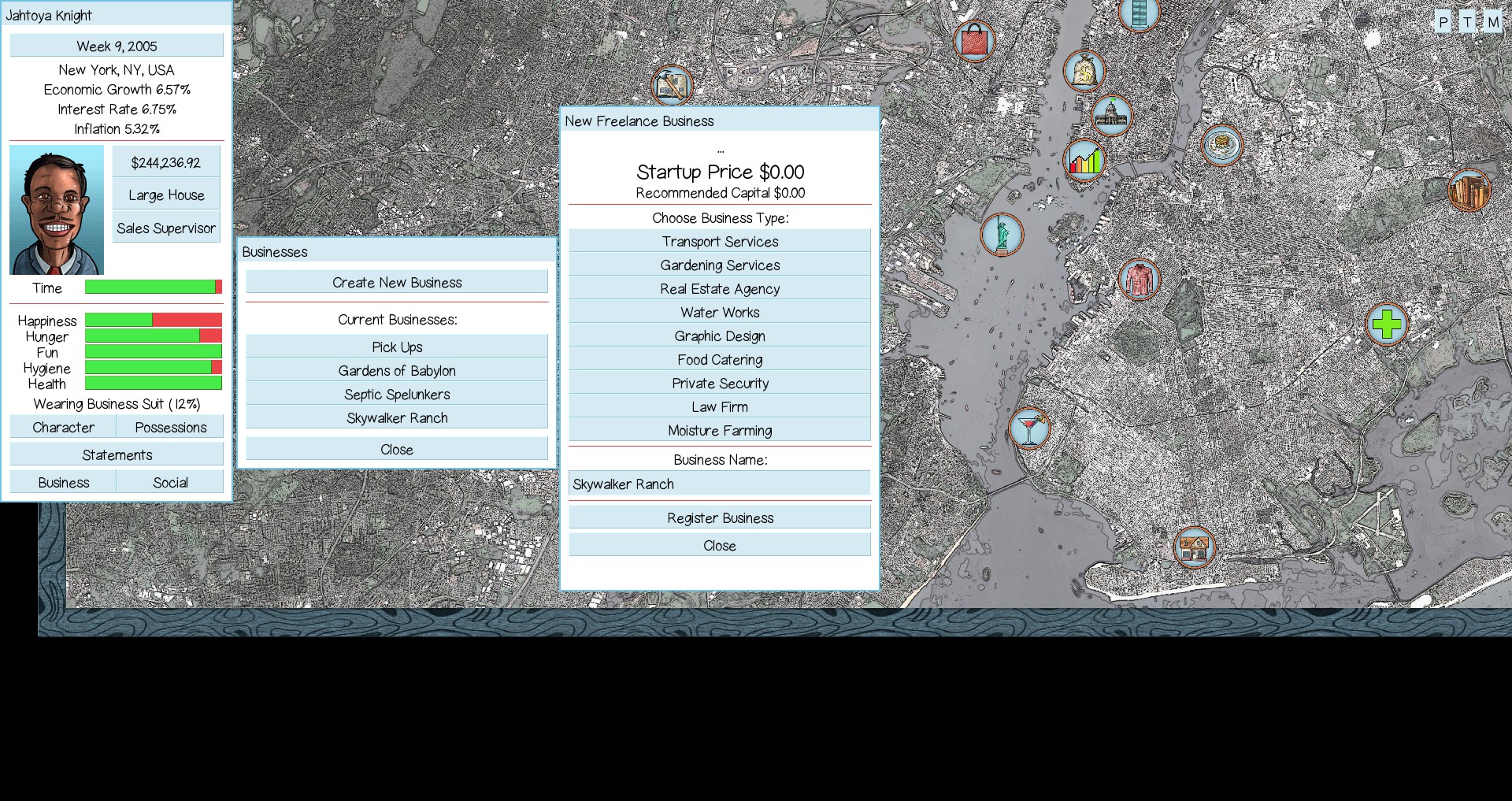1512x801 pixels.
Task: Click the T button at top right
Action: click(x=1467, y=22)
